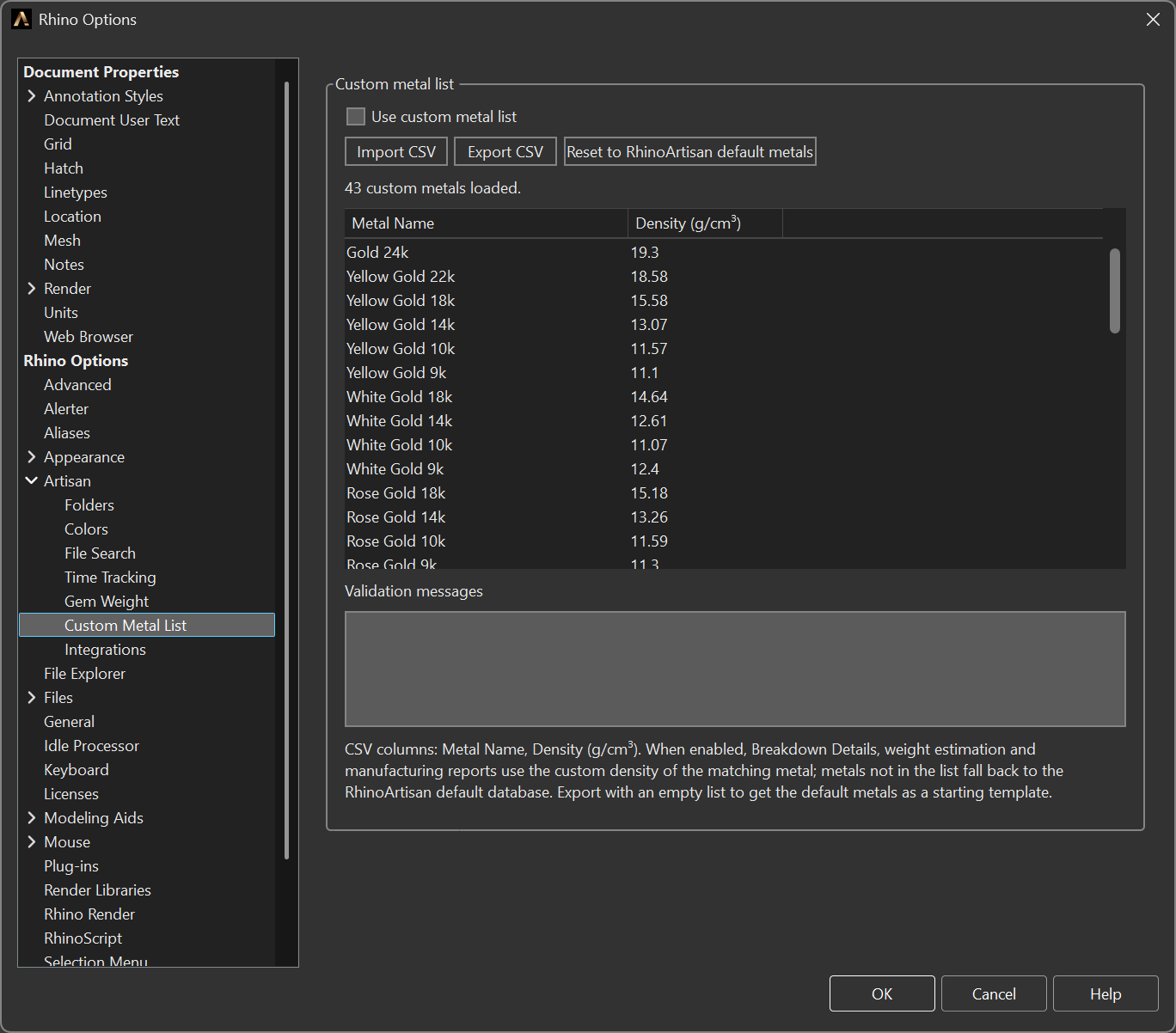Open the Web Browser settings
Image resolution: width=1176 pixels, height=1033 pixels.
(x=89, y=336)
